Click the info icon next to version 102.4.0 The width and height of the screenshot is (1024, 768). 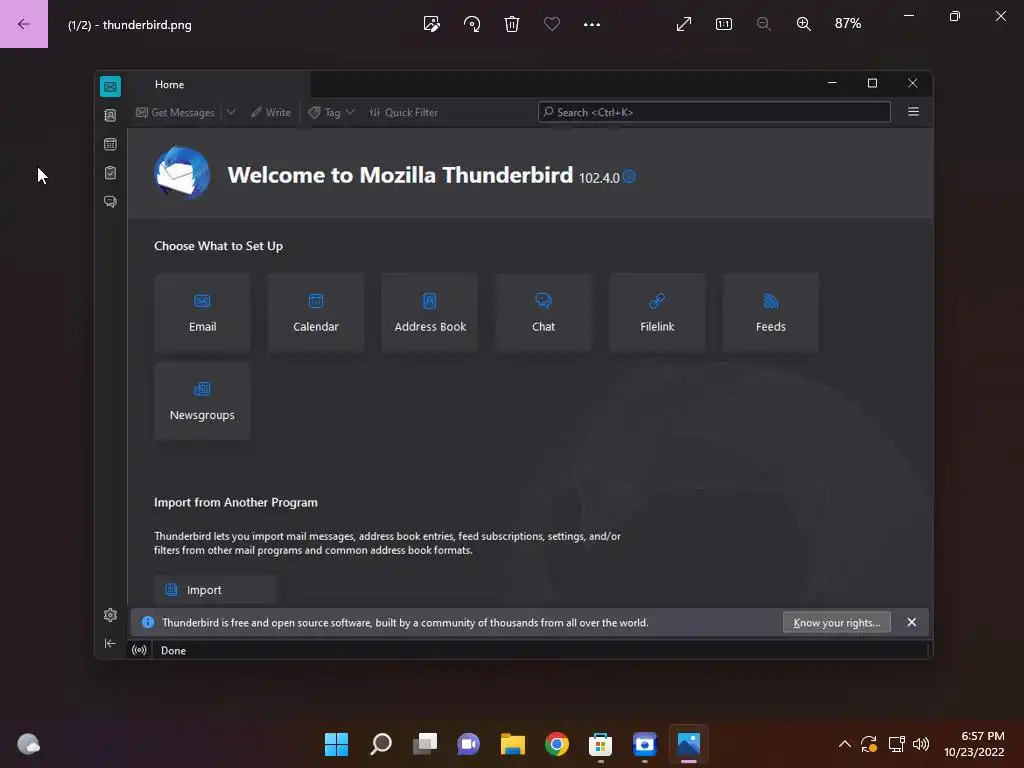pos(629,176)
